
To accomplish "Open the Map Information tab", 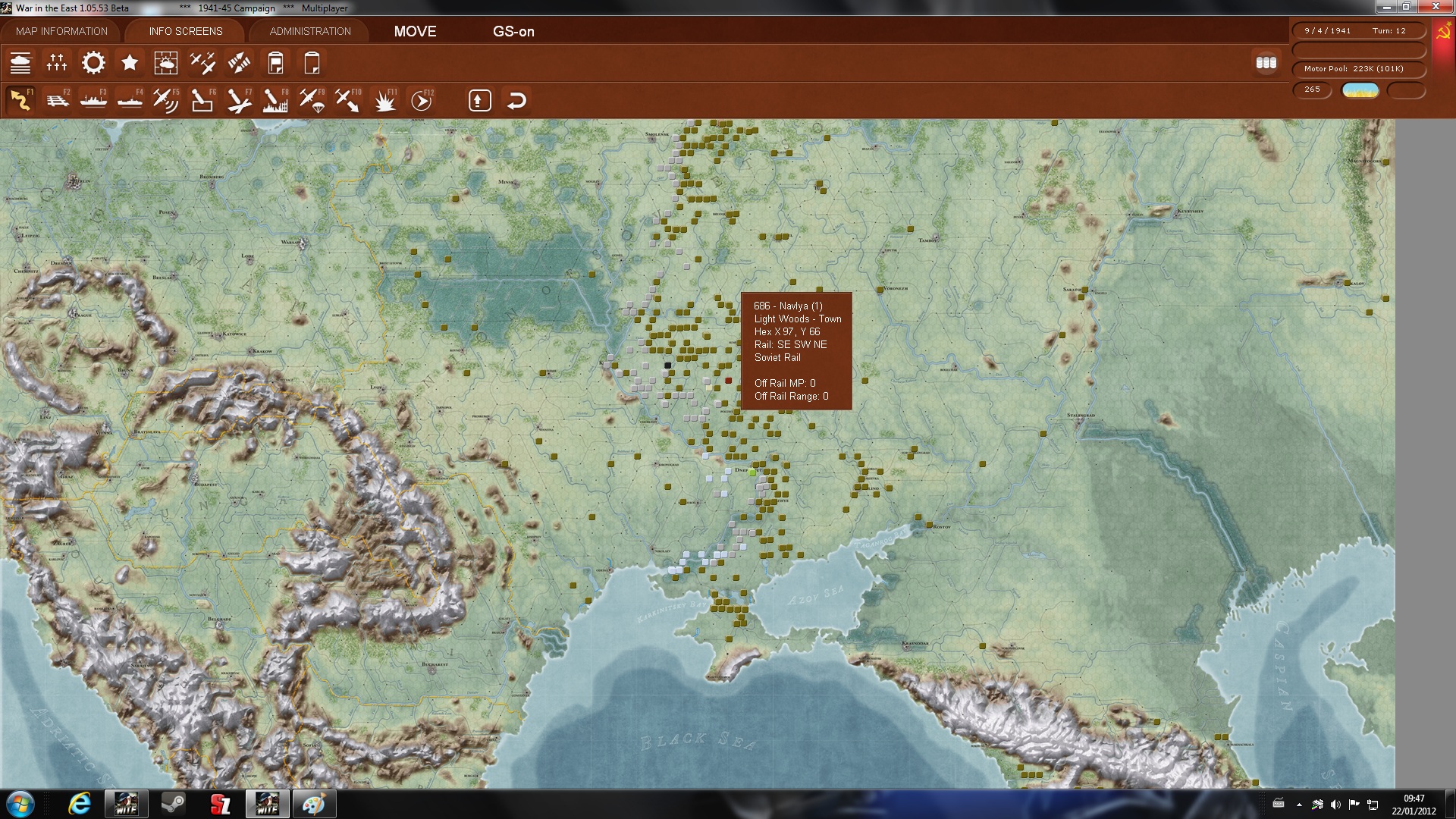I will pyautogui.click(x=61, y=31).
